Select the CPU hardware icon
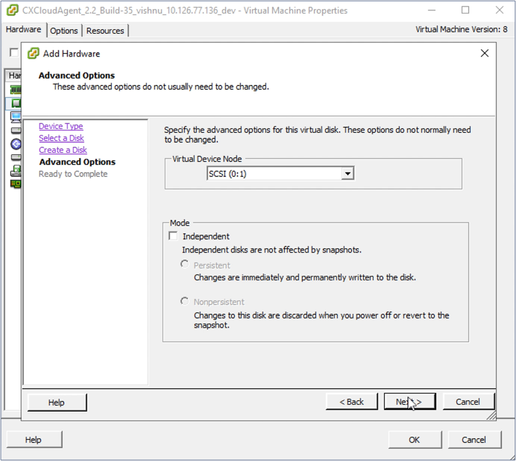Viewport: 516px width, 461px height. pyautogui.click(x=16, y=103)
